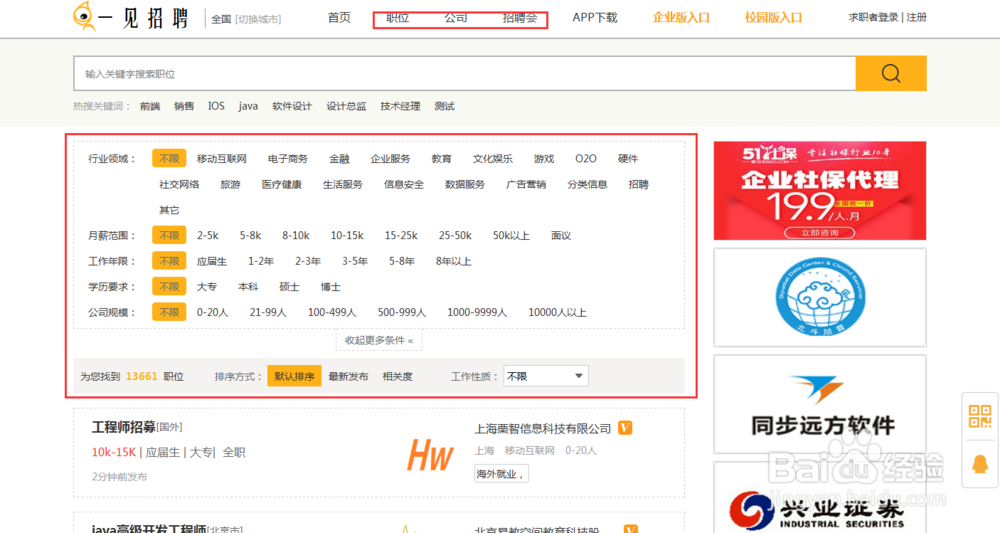
Task: Open the 招聘会 navigation tab
Action: [x=520, y=18]
